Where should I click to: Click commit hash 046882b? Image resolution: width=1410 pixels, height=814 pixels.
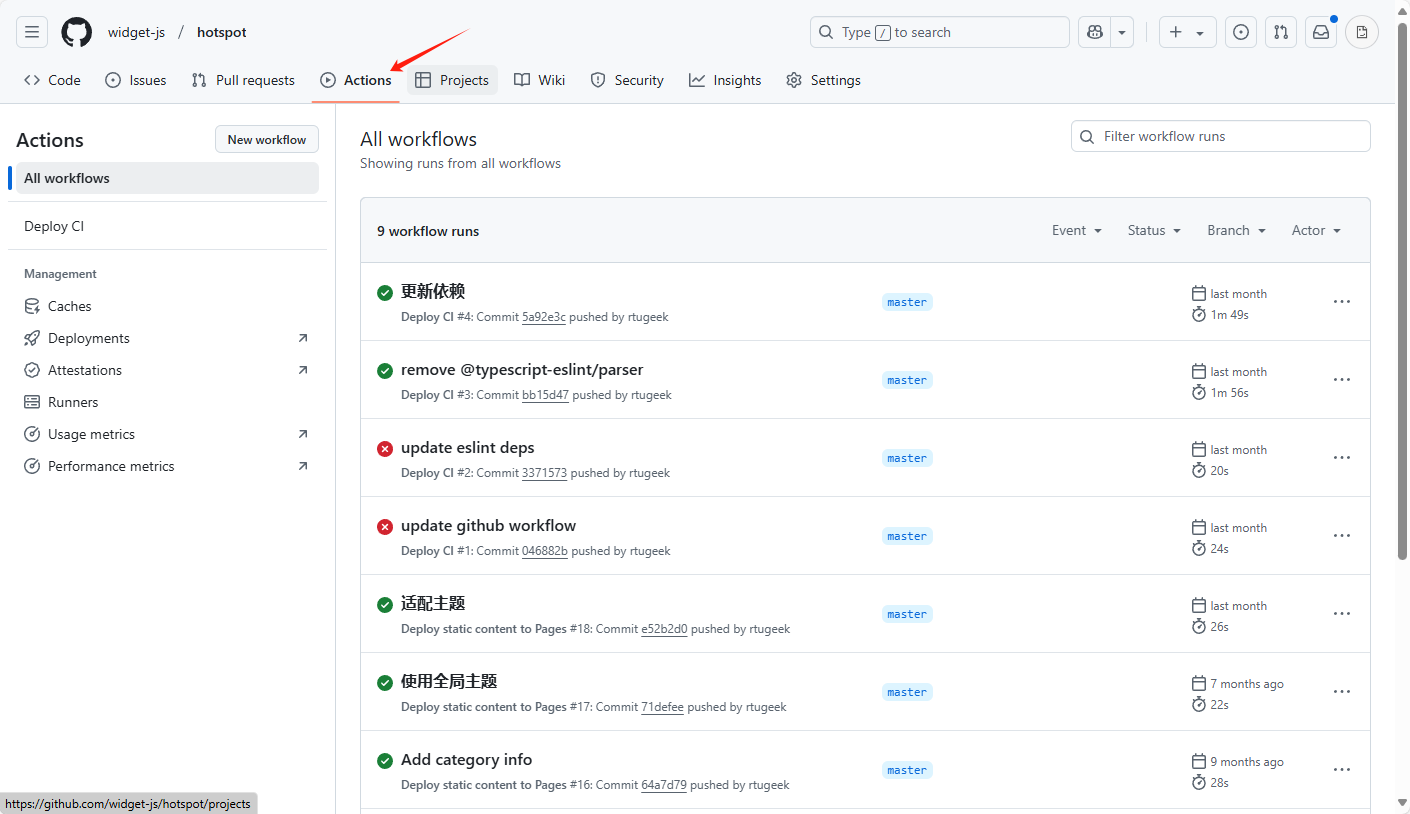[x=545, y=551]
